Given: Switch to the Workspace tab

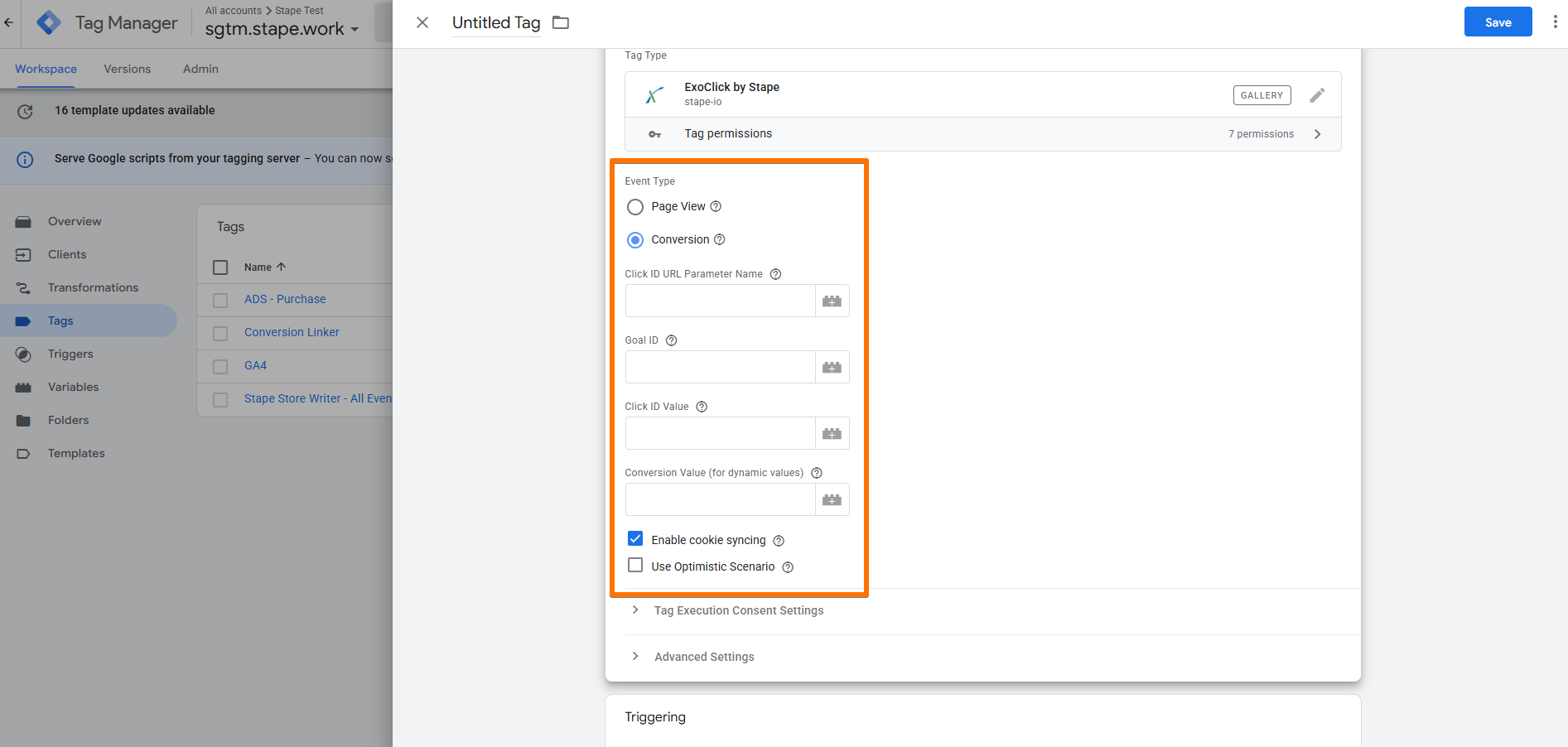Looking at the screenshot, I should click(46, 69).
